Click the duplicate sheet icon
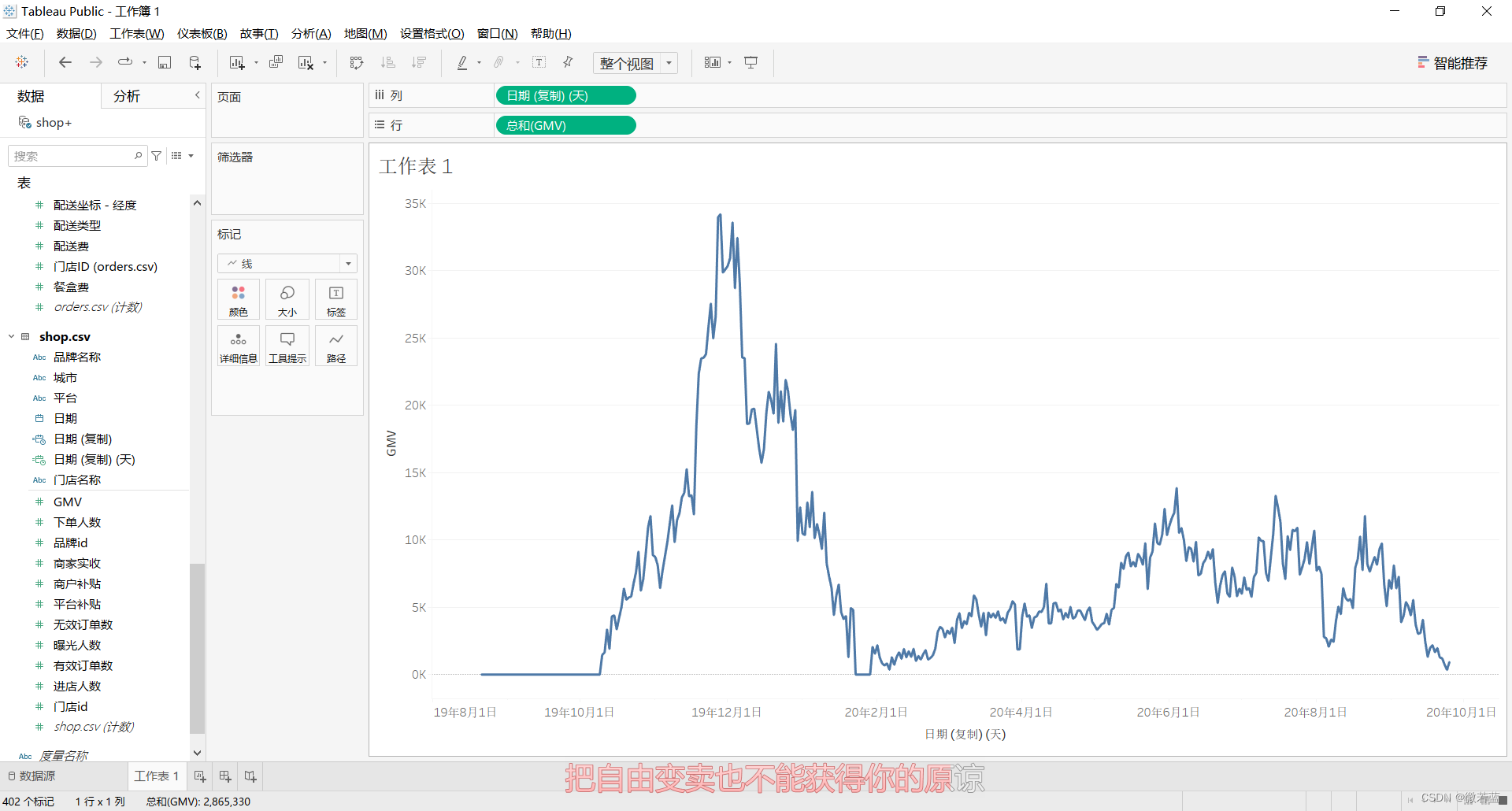 click(276, 62)
